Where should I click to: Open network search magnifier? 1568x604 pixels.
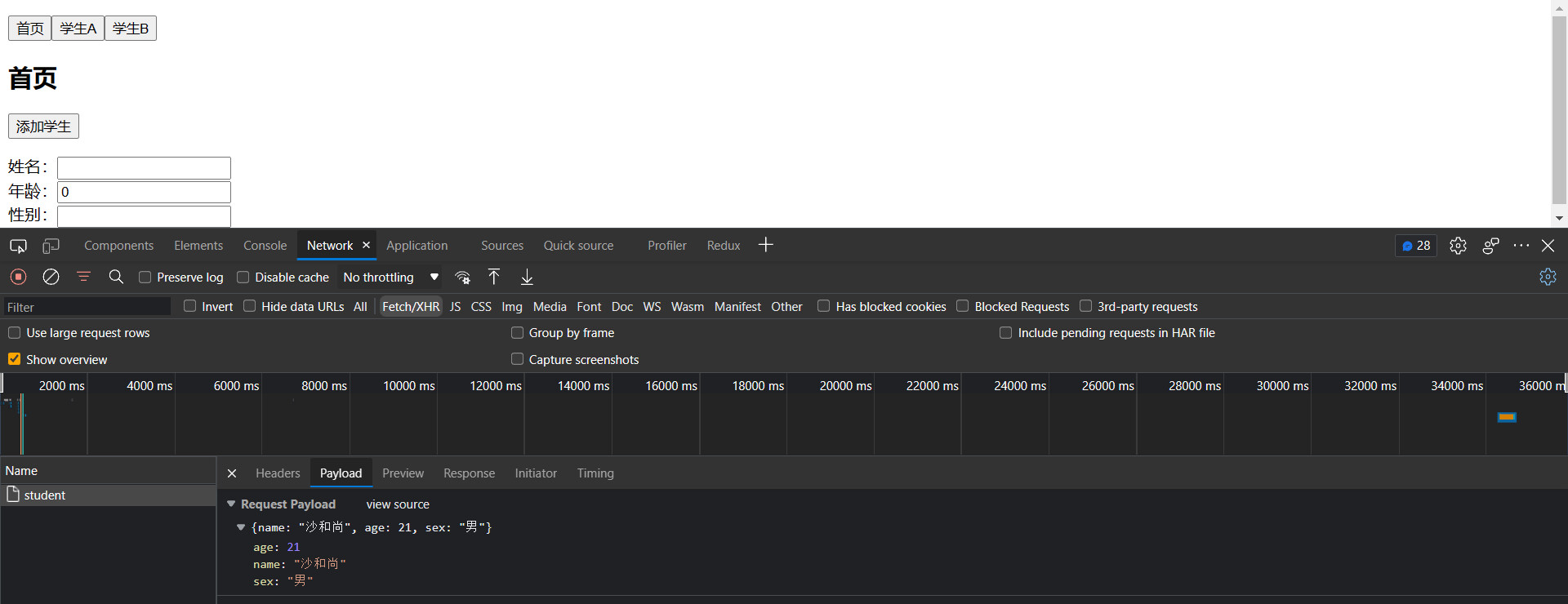(116, 277)
